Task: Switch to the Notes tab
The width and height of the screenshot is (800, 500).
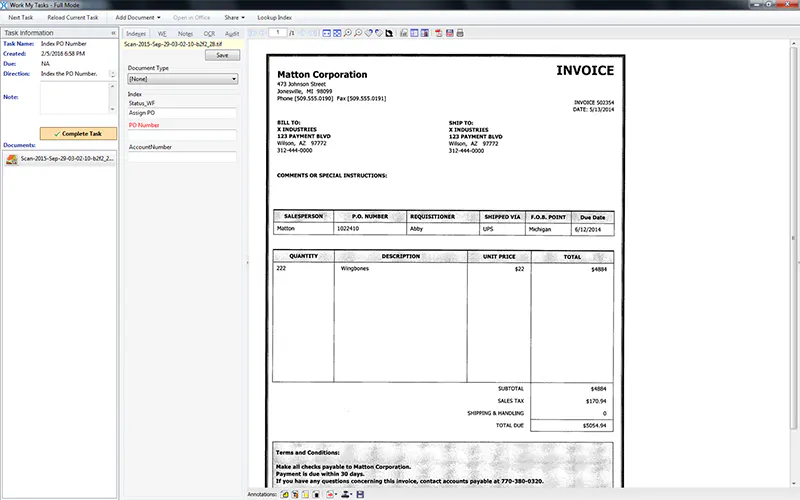Action: (185, 34)
